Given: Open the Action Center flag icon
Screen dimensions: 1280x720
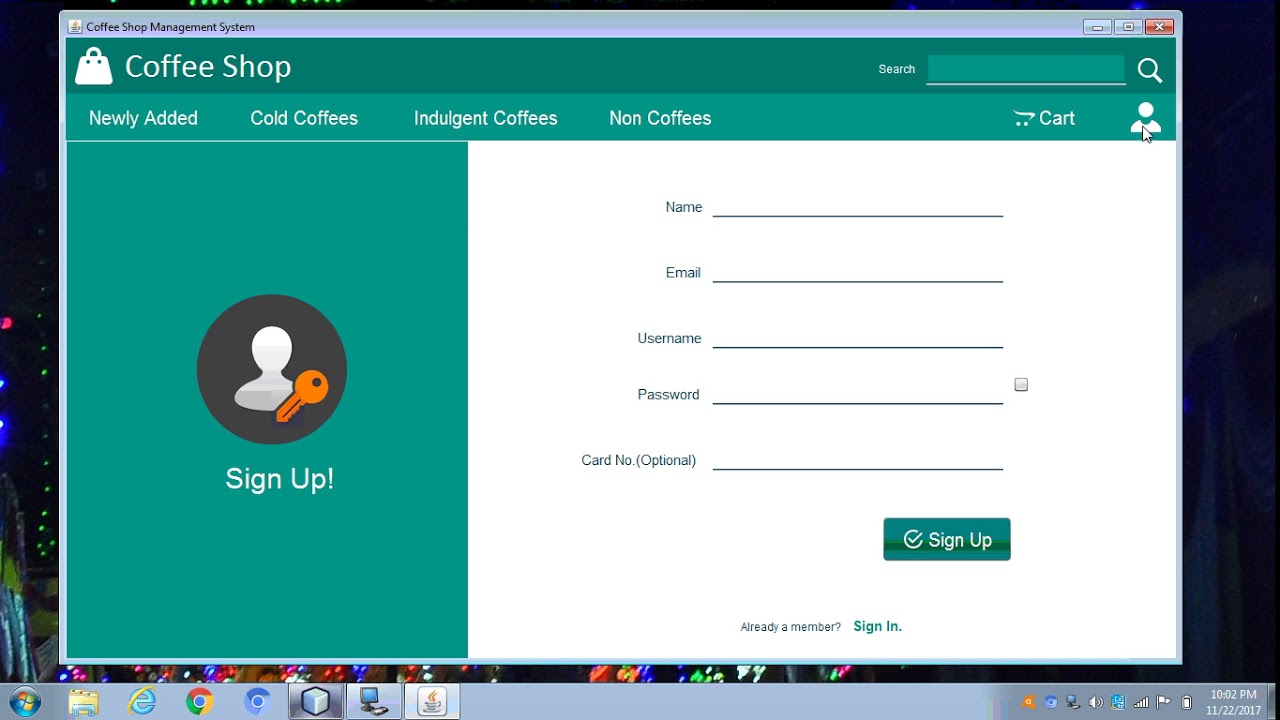Looking at the screenshot, I should (1163, 702).
